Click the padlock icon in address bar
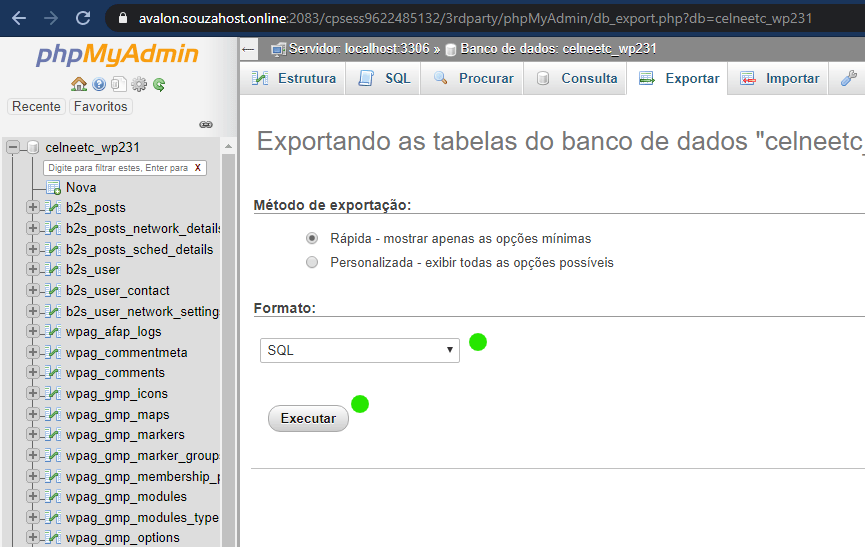The width and height of the screenshot is (865, 547). coord(123,18)
